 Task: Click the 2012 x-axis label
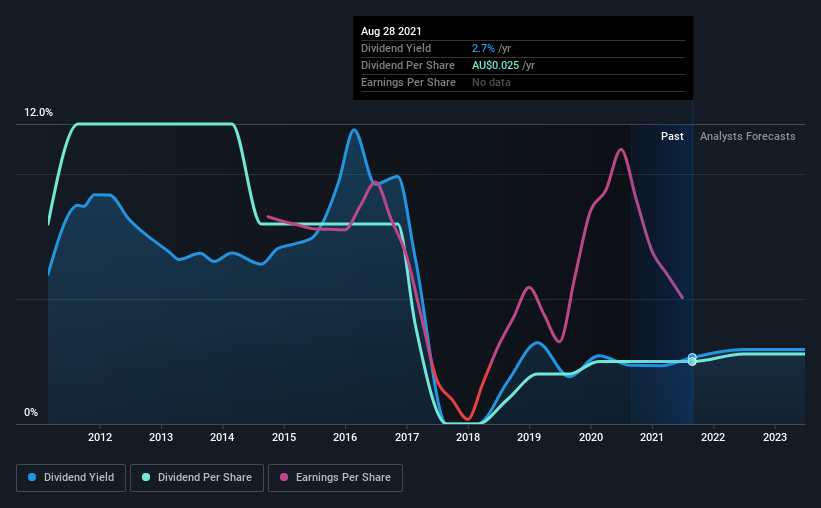[99, 437]
